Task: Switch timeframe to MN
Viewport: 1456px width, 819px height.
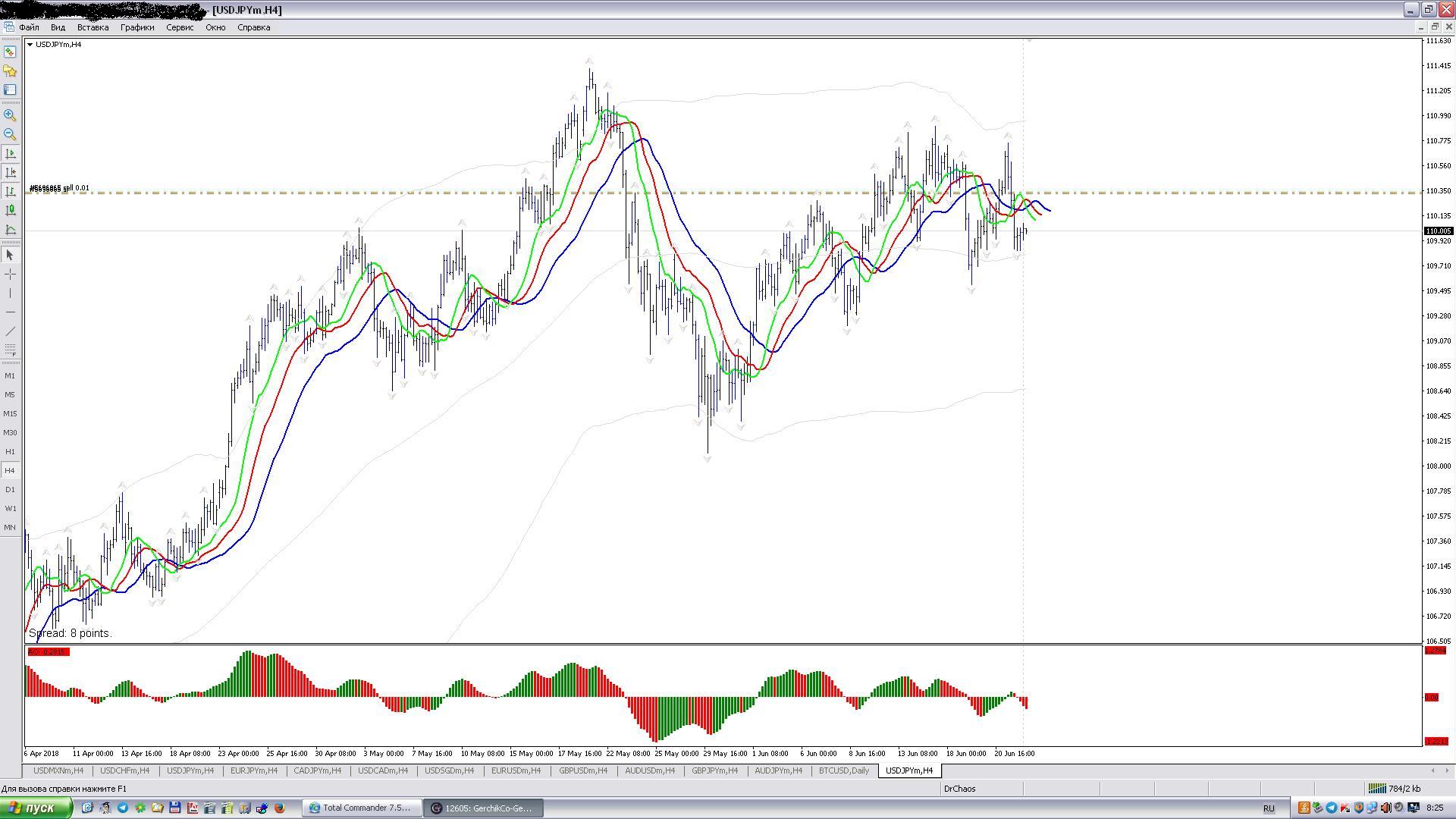Action: [x=10, y=527]
